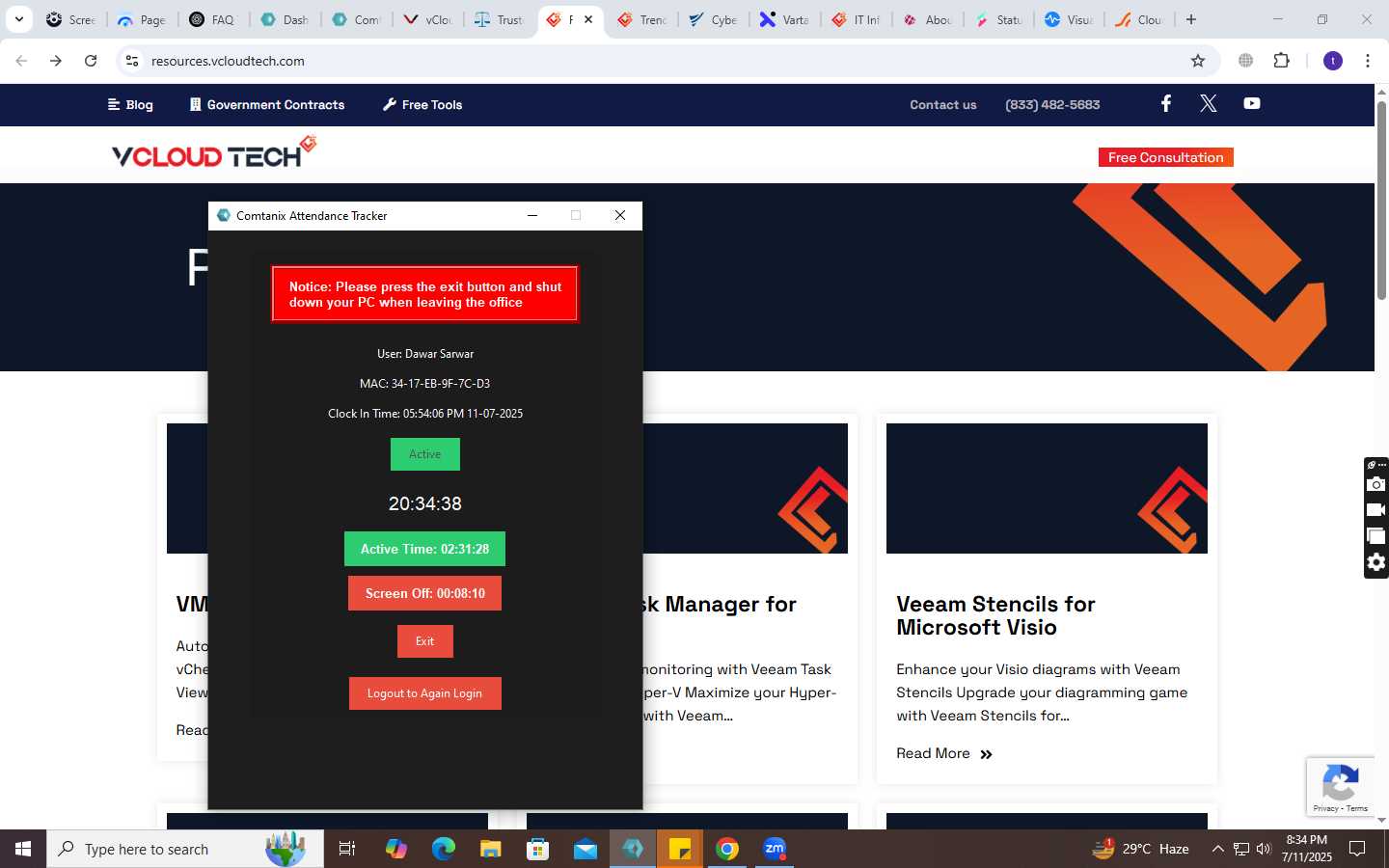This screenshot has width=1389, height=868.
Task: Open the clock showing 8:34 PM
Action: [x=1307, y=849]
